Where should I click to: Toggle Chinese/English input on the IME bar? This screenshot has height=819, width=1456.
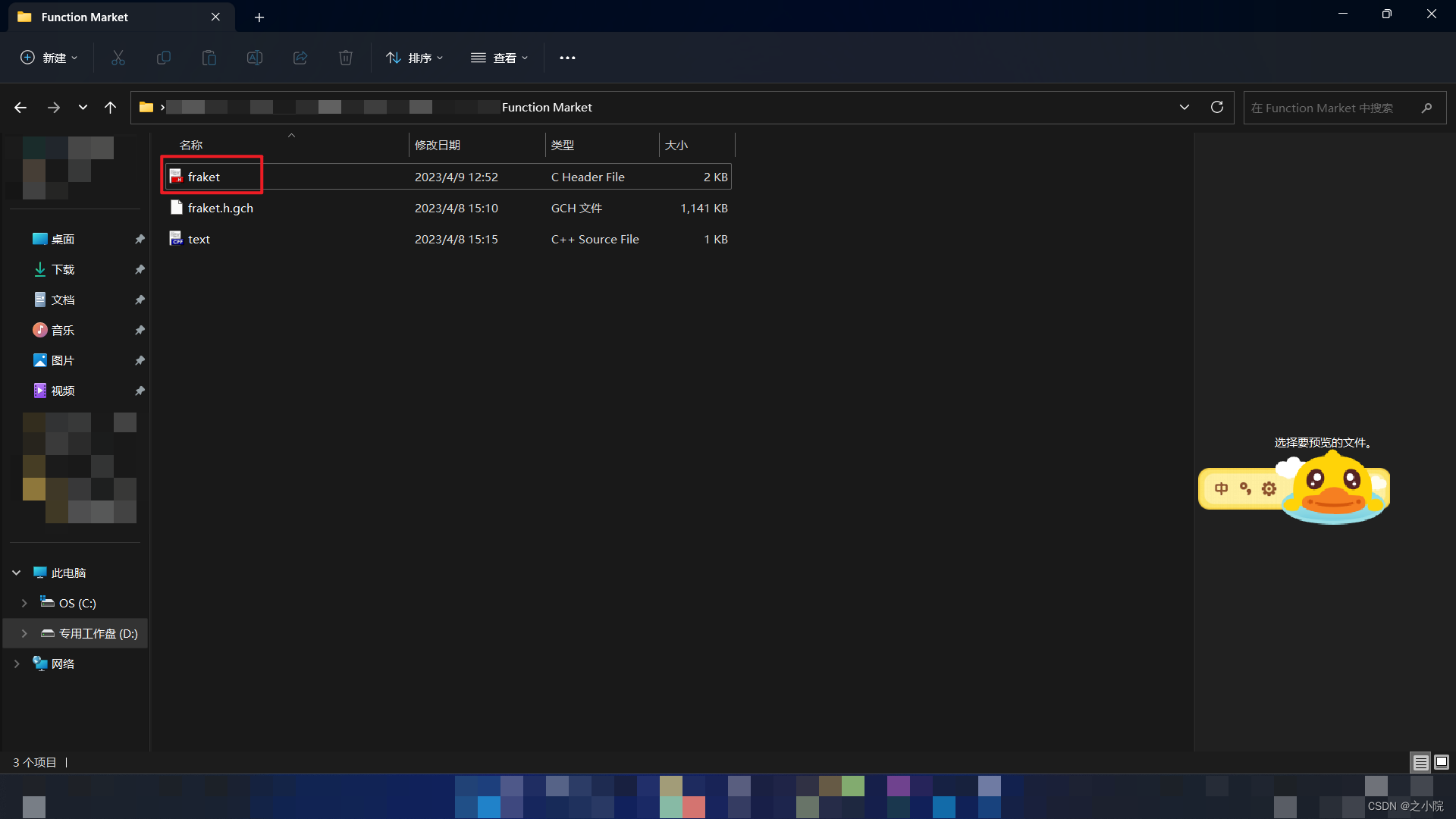point(1222,488)
